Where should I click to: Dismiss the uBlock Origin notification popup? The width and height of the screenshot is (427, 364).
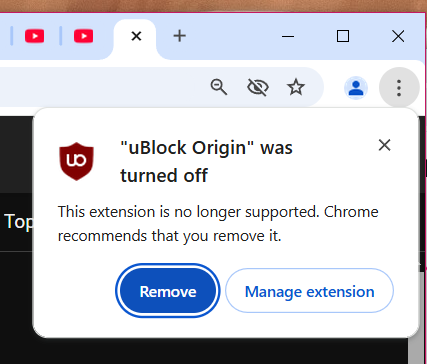384,145
